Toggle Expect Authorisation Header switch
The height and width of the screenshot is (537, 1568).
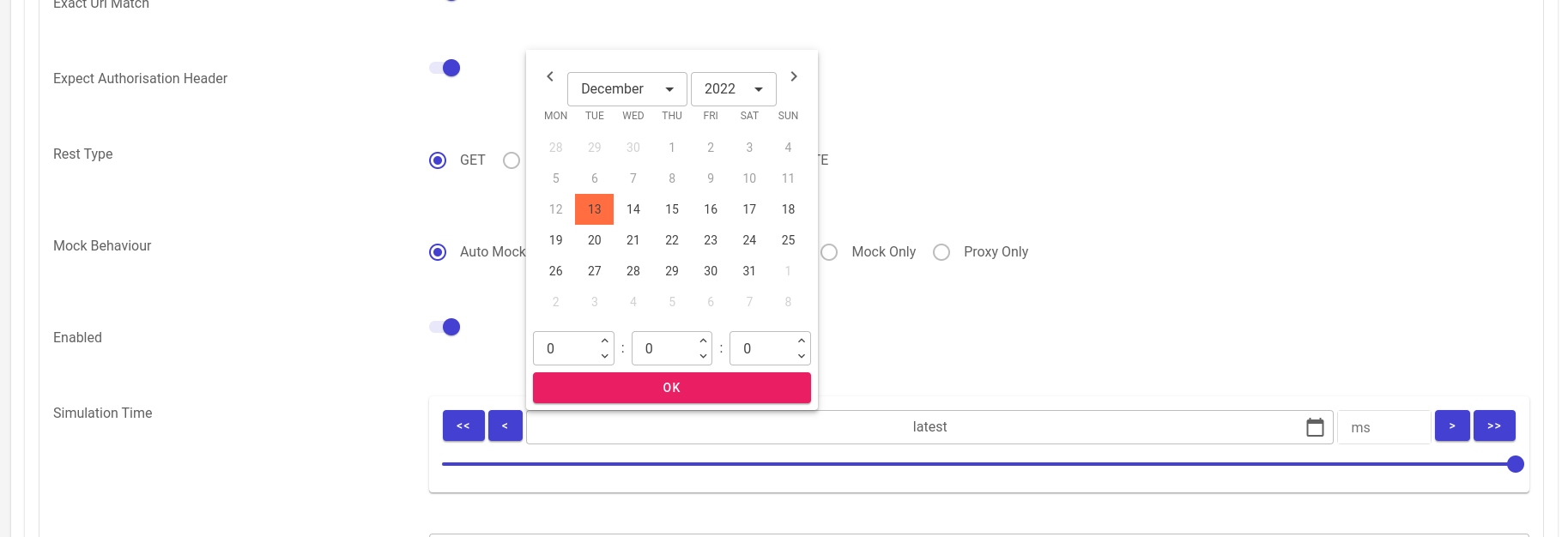click(445, 68)
